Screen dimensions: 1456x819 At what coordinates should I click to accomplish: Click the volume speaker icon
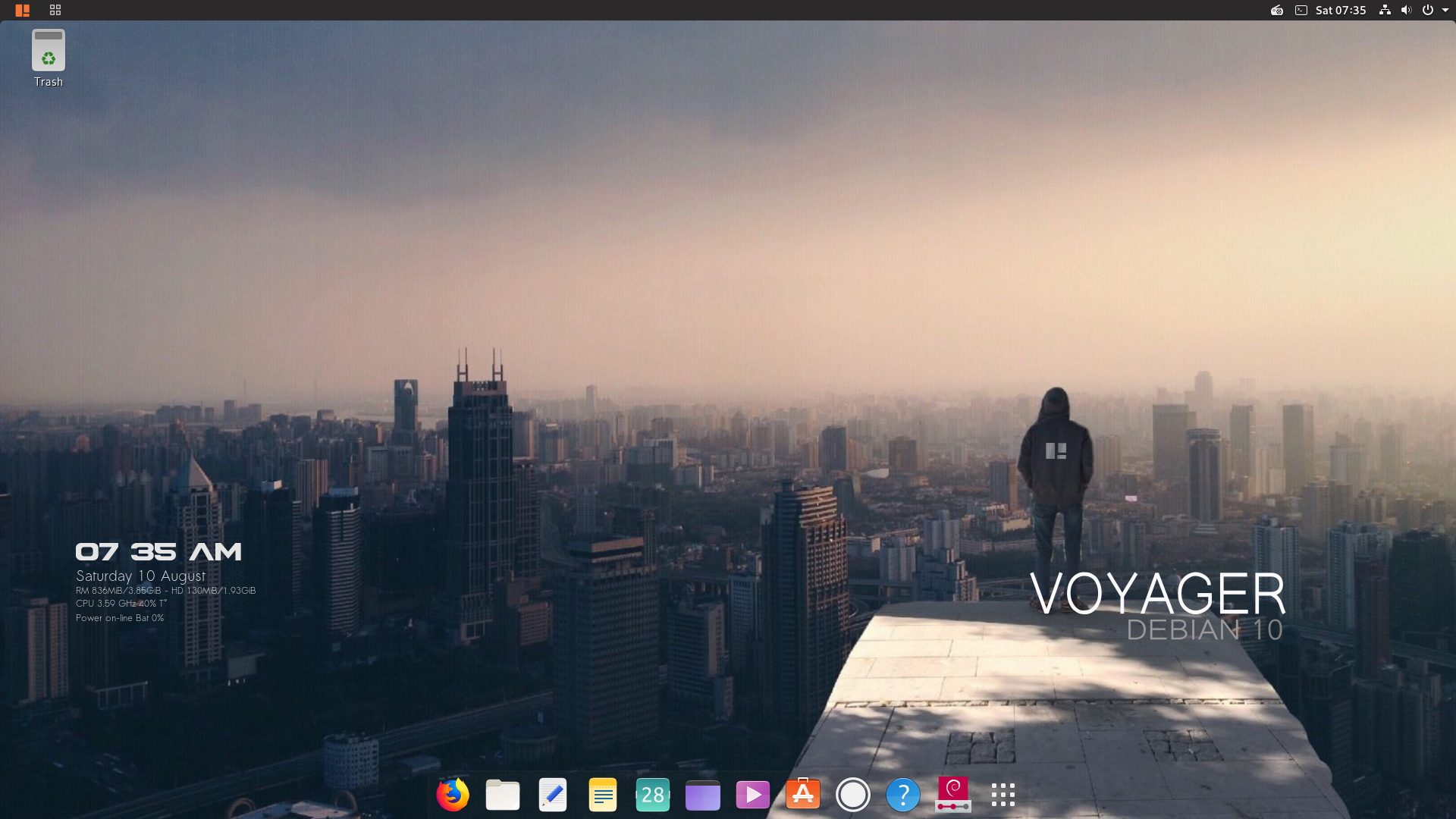[x=1406, y=10]
